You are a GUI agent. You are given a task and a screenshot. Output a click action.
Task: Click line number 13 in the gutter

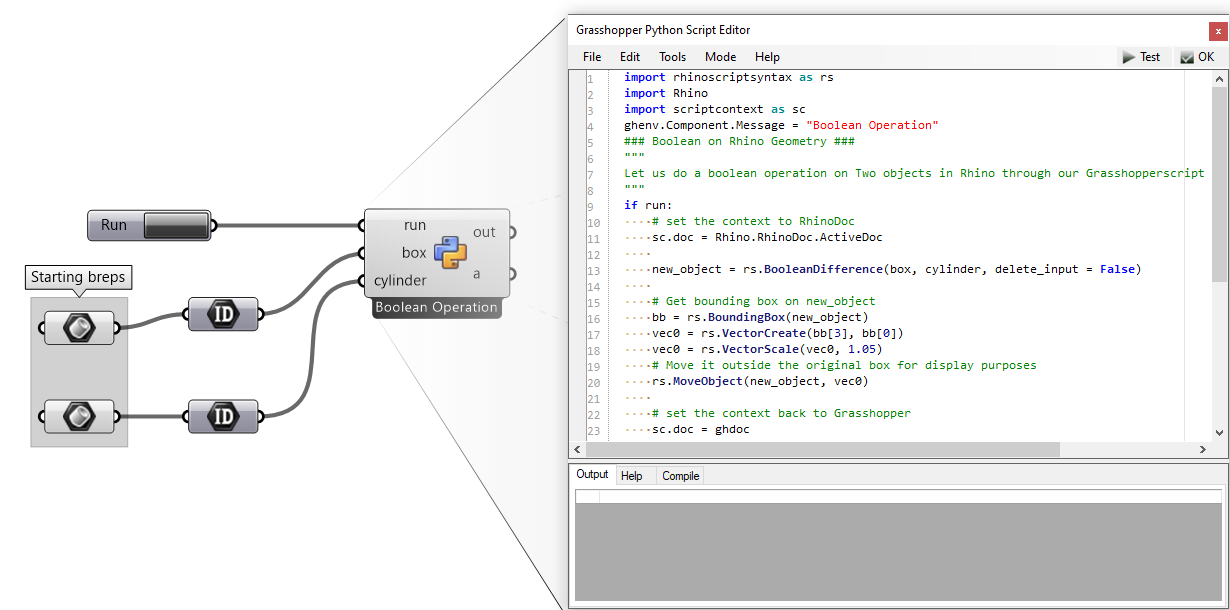(x=592, y=269)
